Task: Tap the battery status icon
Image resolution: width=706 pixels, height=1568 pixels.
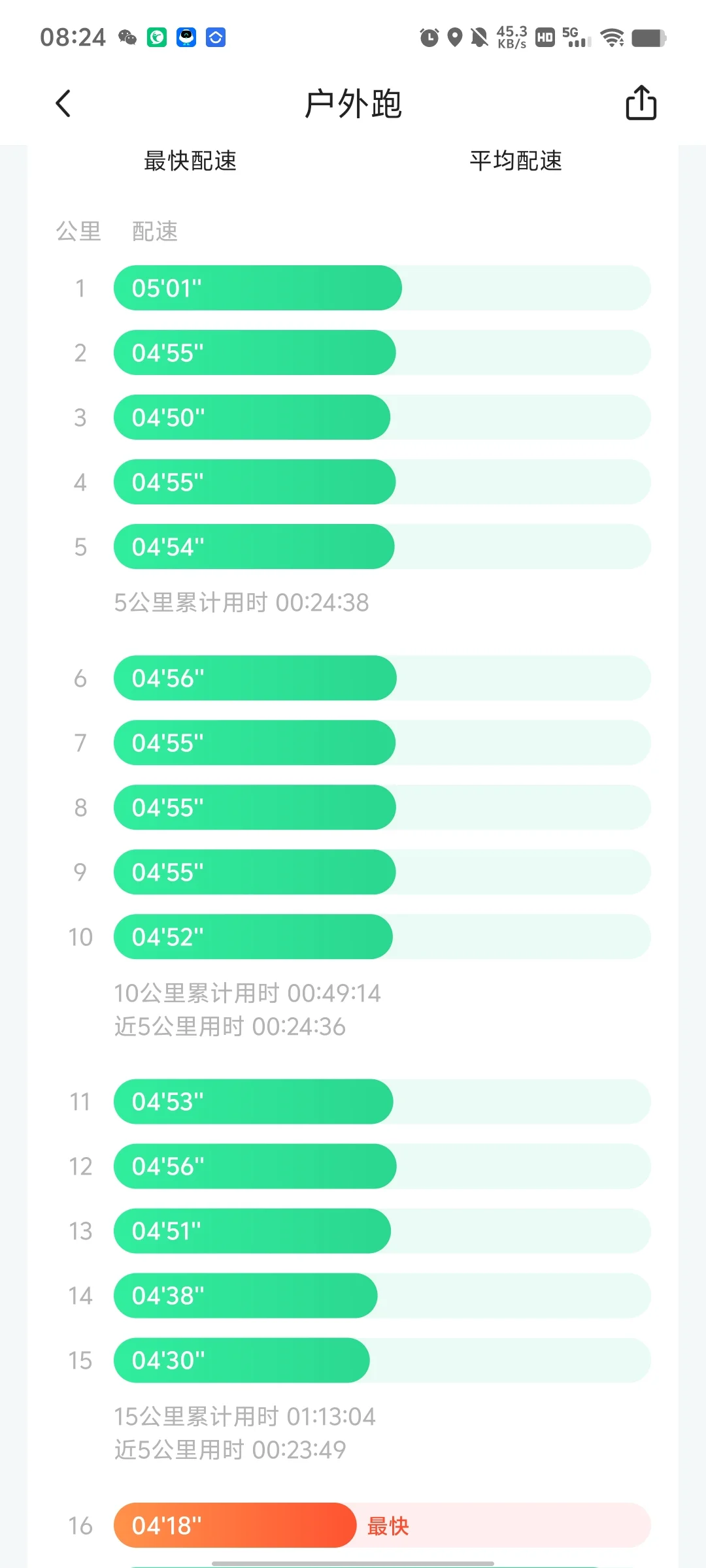Action: [649, 38]
